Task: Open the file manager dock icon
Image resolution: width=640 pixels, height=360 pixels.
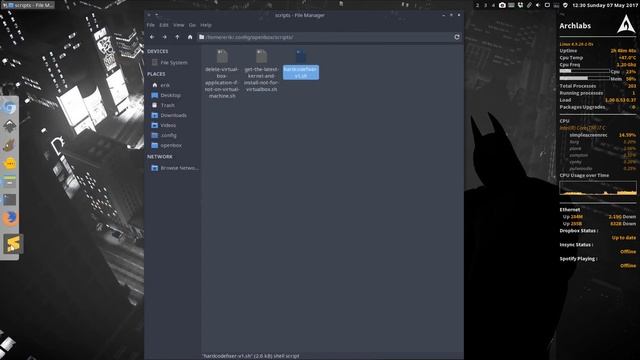Action: click(x=10, y=182)
